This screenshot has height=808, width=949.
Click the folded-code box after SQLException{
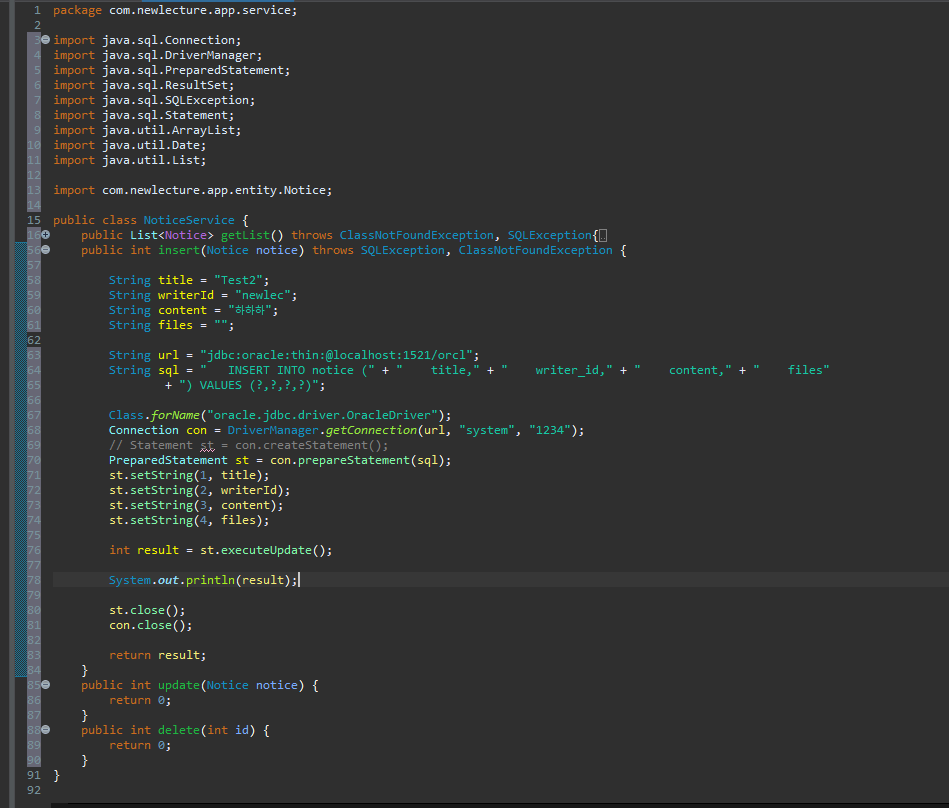click(603, 235)
